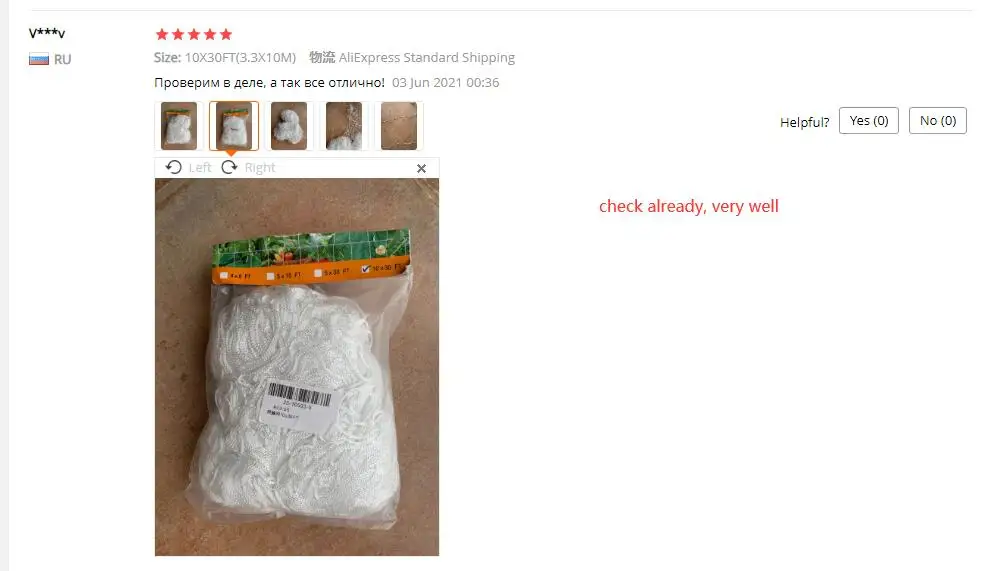Mark review helpful with Yes (0)
Image resolution: width=991 pixels, height=571 pixels.
pyautogui.click(x=868, y=121)
